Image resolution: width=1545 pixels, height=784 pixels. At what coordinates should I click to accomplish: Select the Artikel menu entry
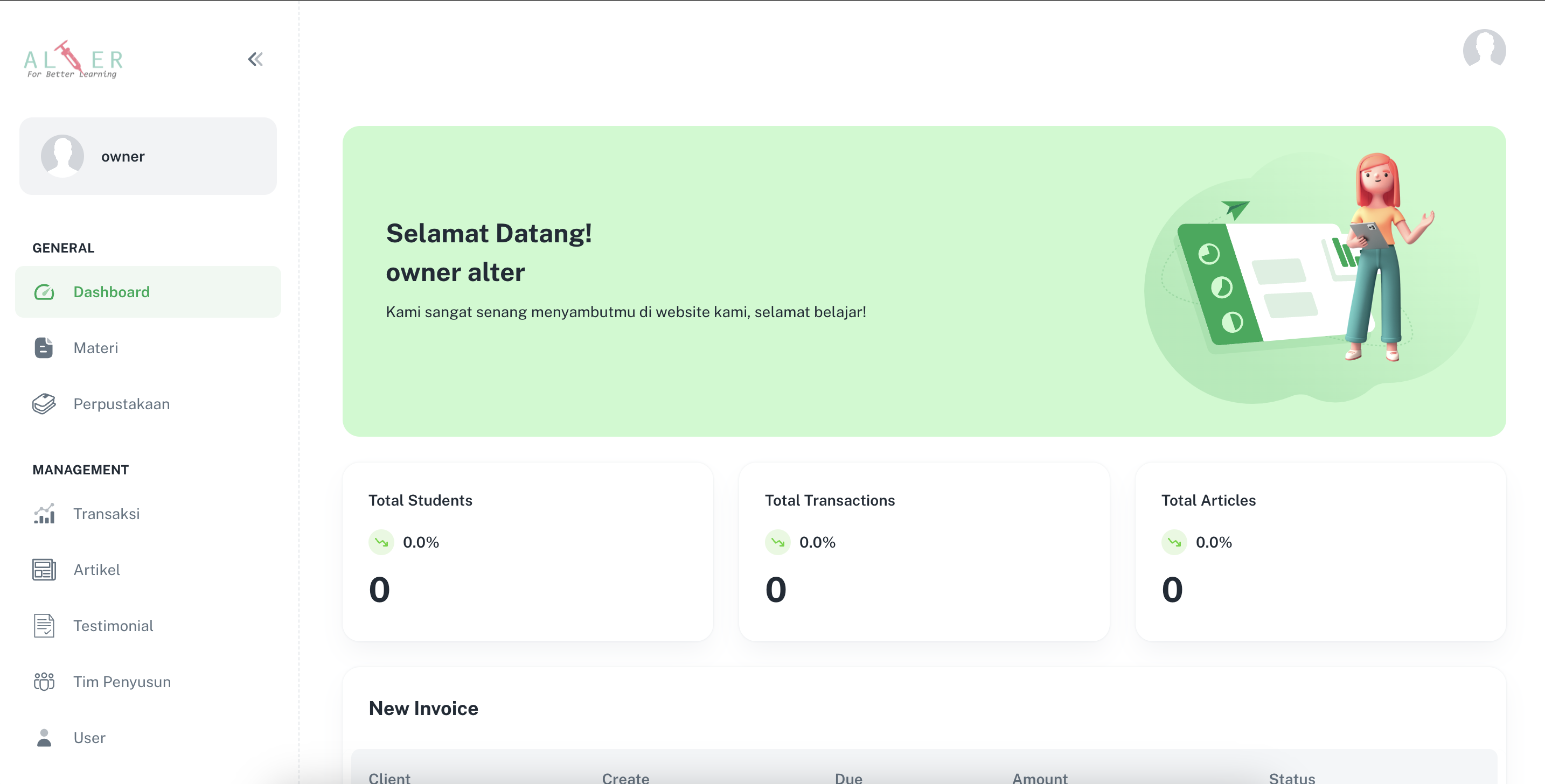[x=96, y=569]
